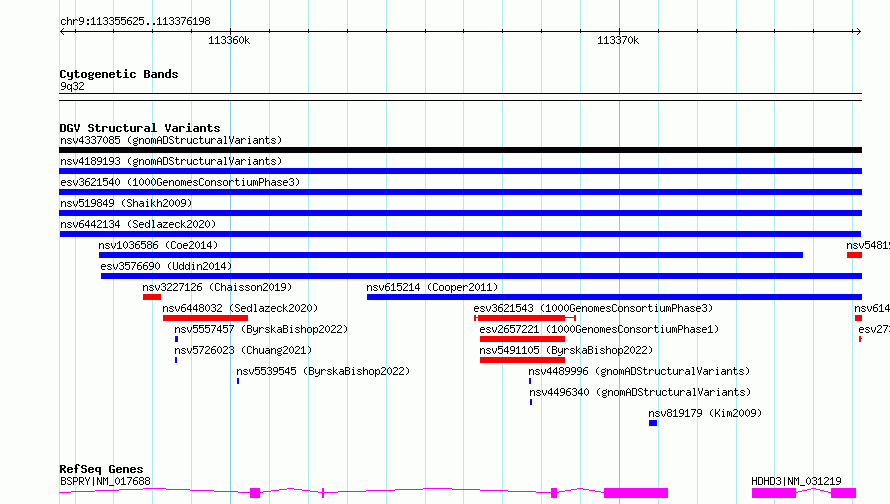Click the right arrow of the ruler

pyautogui.click(x=858, y=31)
